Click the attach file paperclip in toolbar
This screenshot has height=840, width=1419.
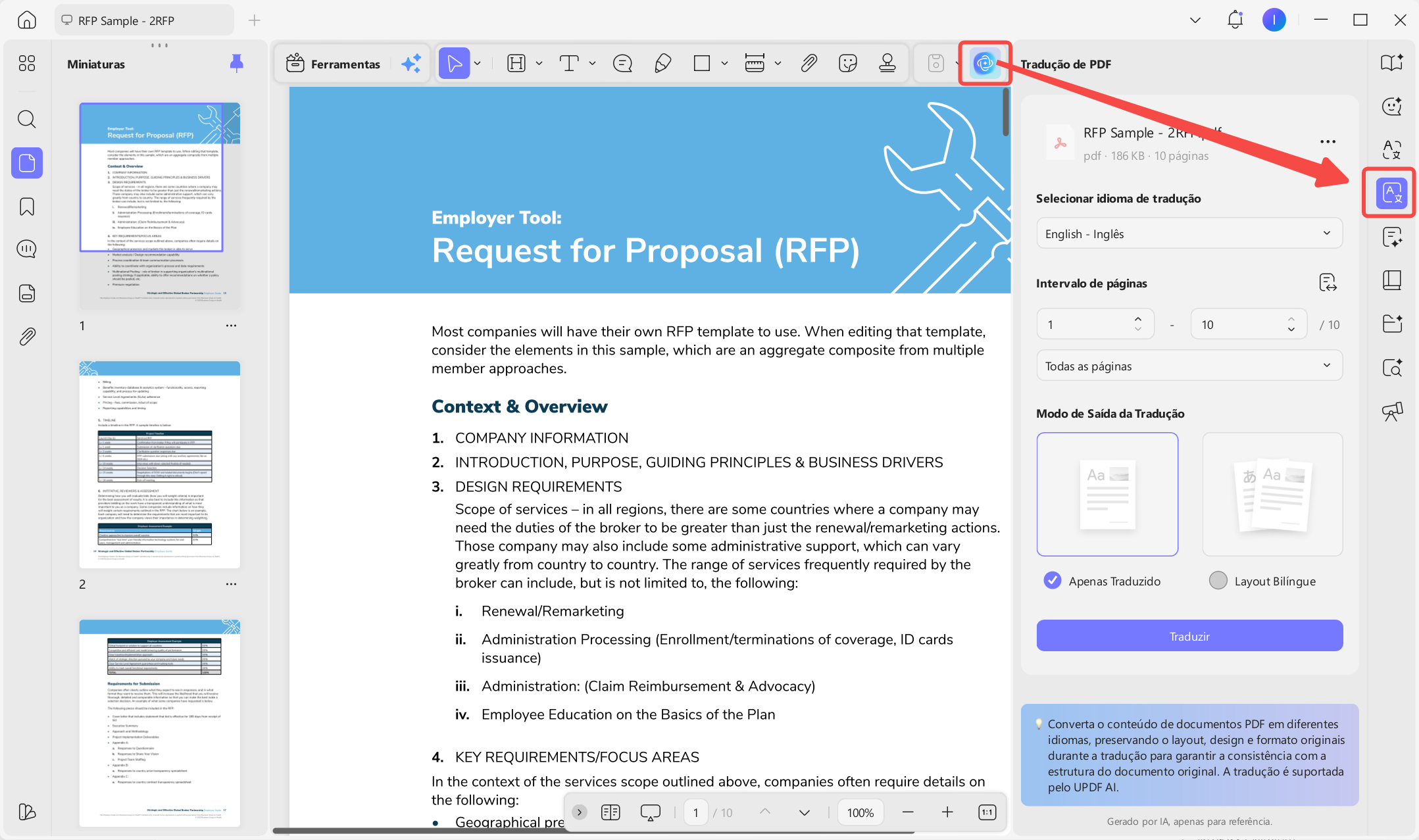pyautogui.click(x=809, y=63)
